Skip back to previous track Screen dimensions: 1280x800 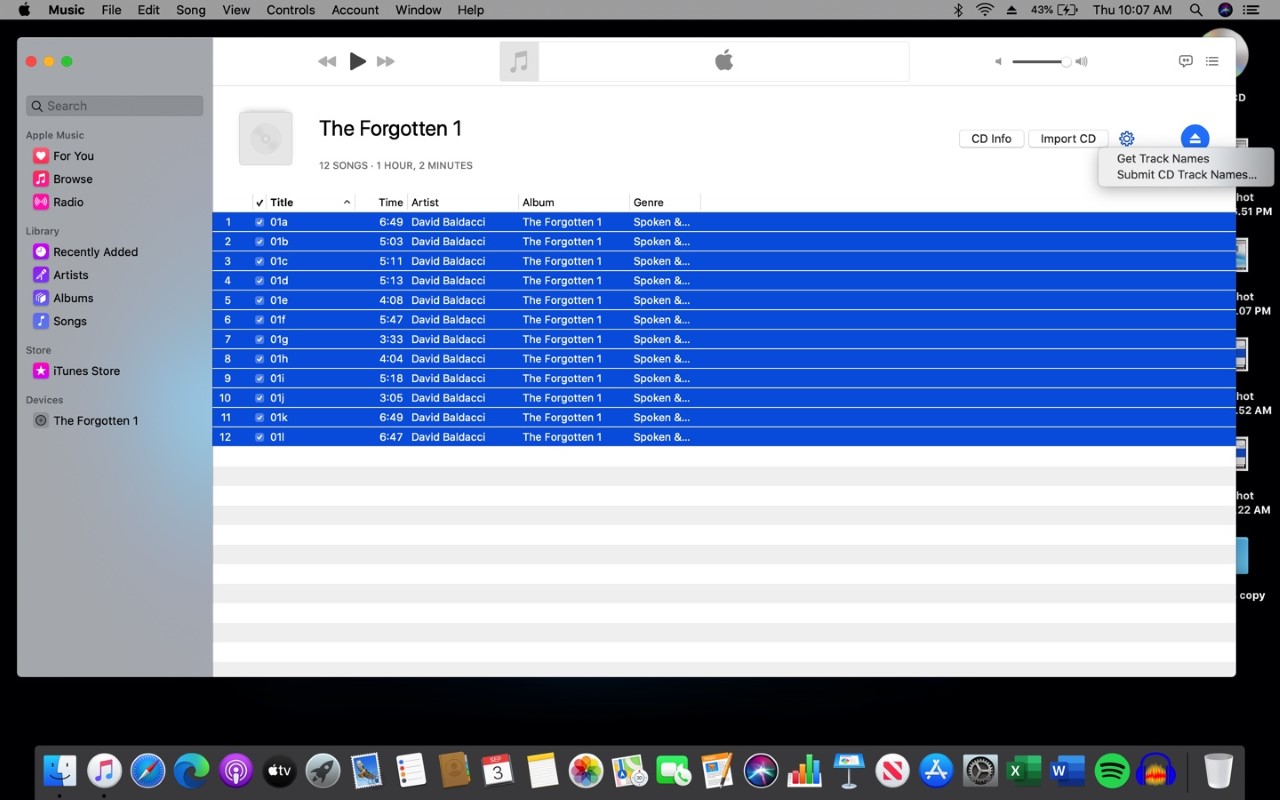pyautogui.click(x=327, y=61)
